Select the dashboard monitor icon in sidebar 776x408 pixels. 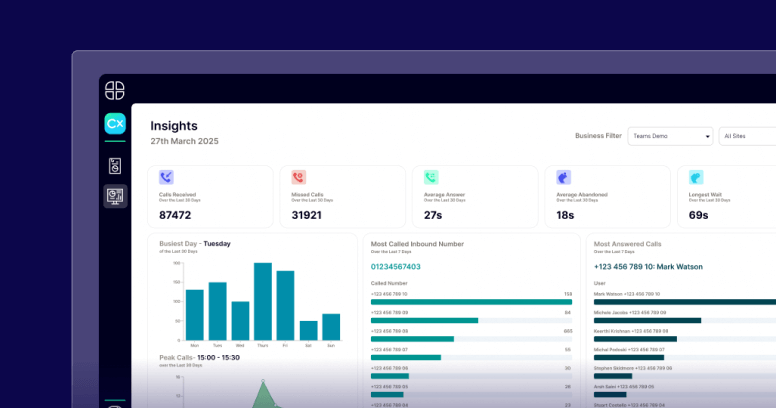pyautogui.click(x=115, y=196)
